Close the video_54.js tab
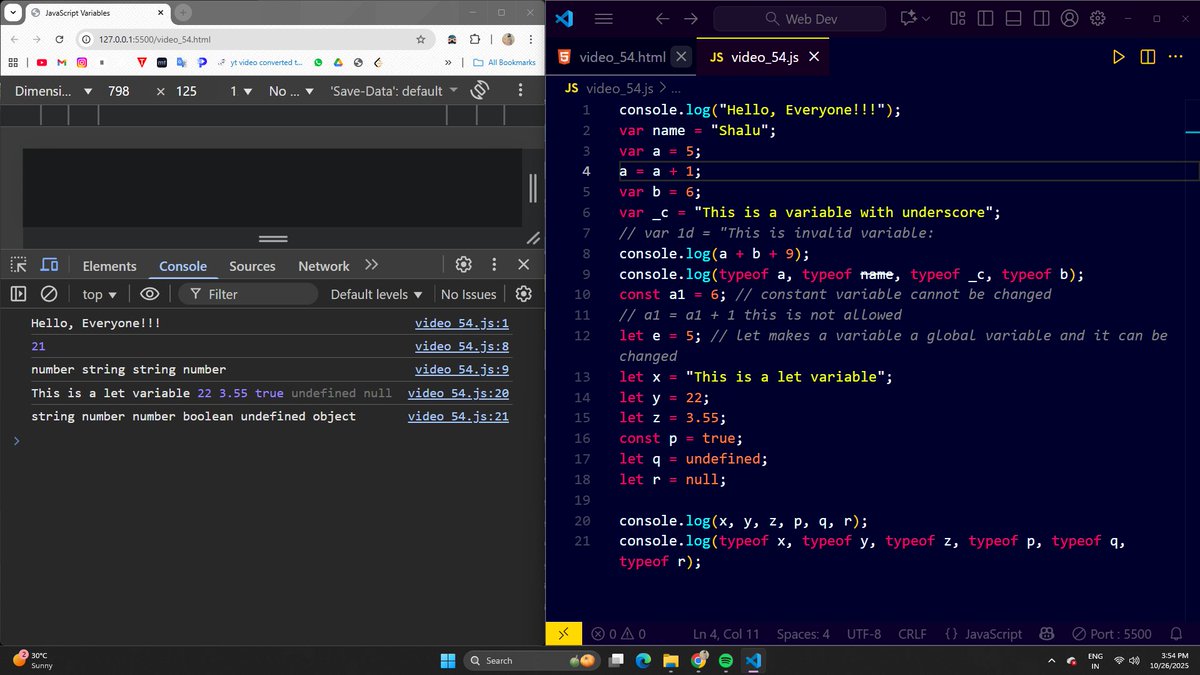Screen dimensions: 1200x675 (814, 57)
